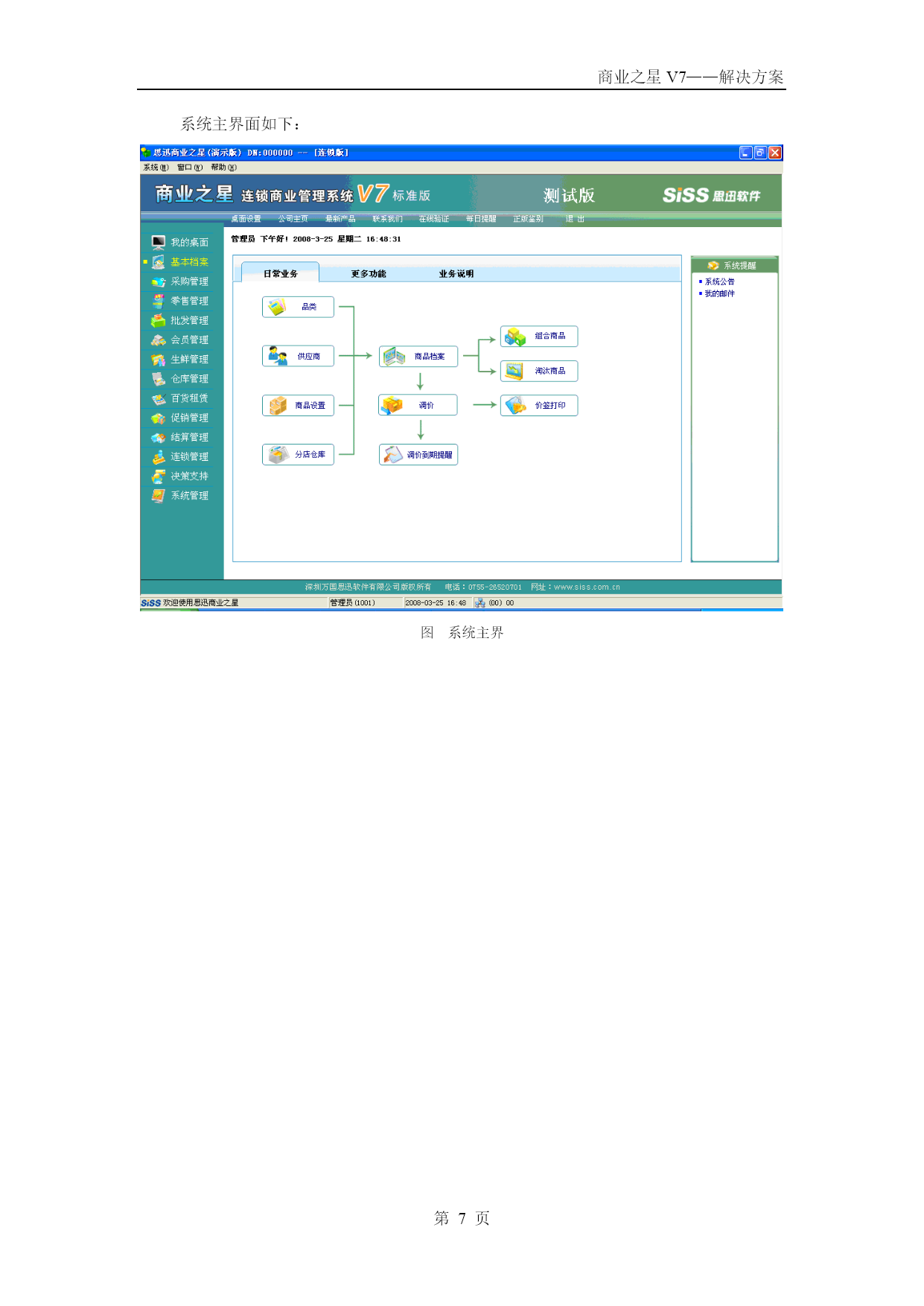
Task: Click the 系统提醒 panel header icon
Action: pyautogui.click(x=713, y=266)
